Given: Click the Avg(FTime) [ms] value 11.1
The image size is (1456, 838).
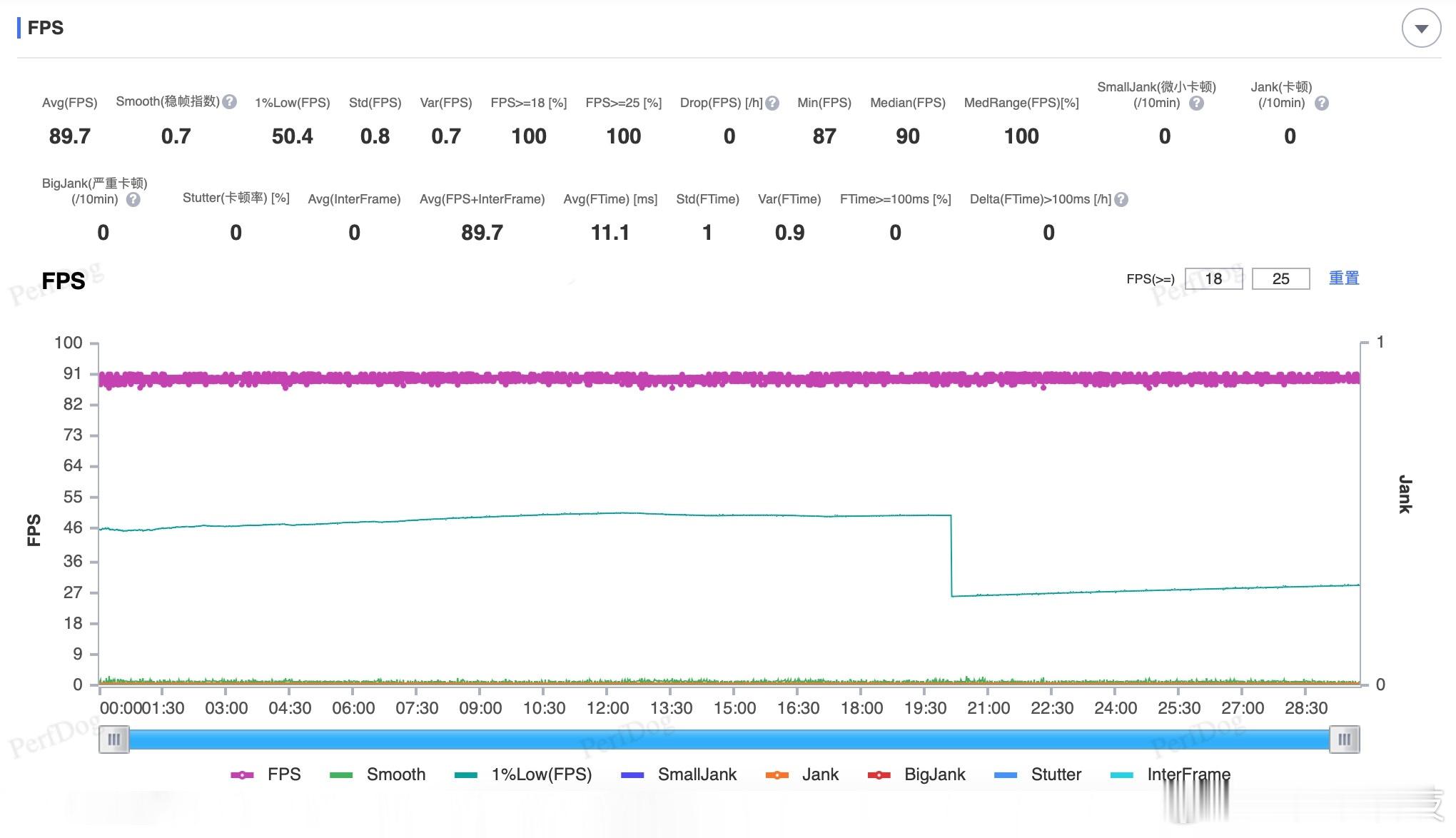Looking at the screenshot, I should [x=610, y=233].
